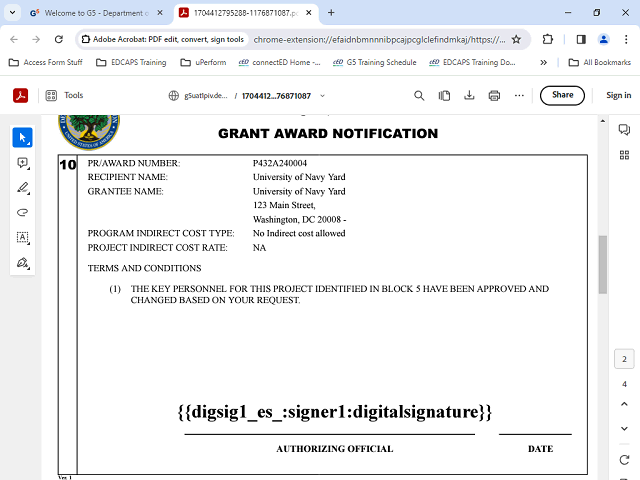640x480 pixels.
Task: Close the PDF tab
Action: [x=309, y=13]
